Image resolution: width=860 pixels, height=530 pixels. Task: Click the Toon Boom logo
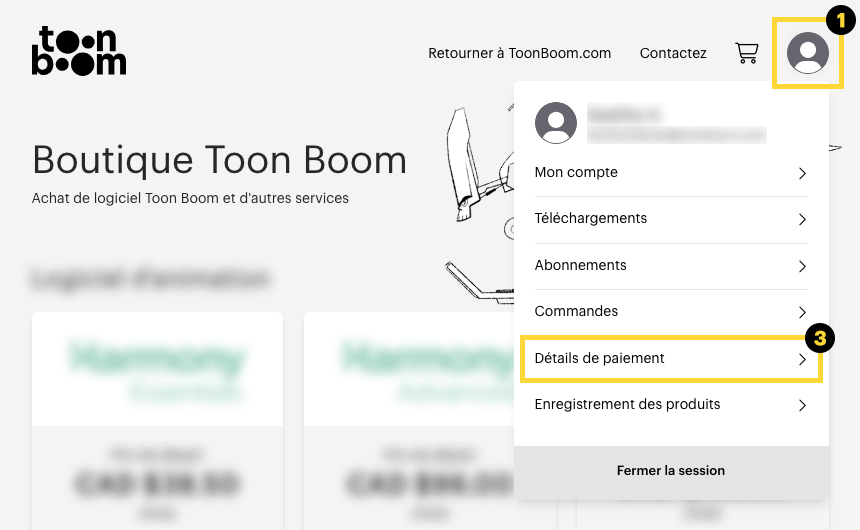coord(79,50)
